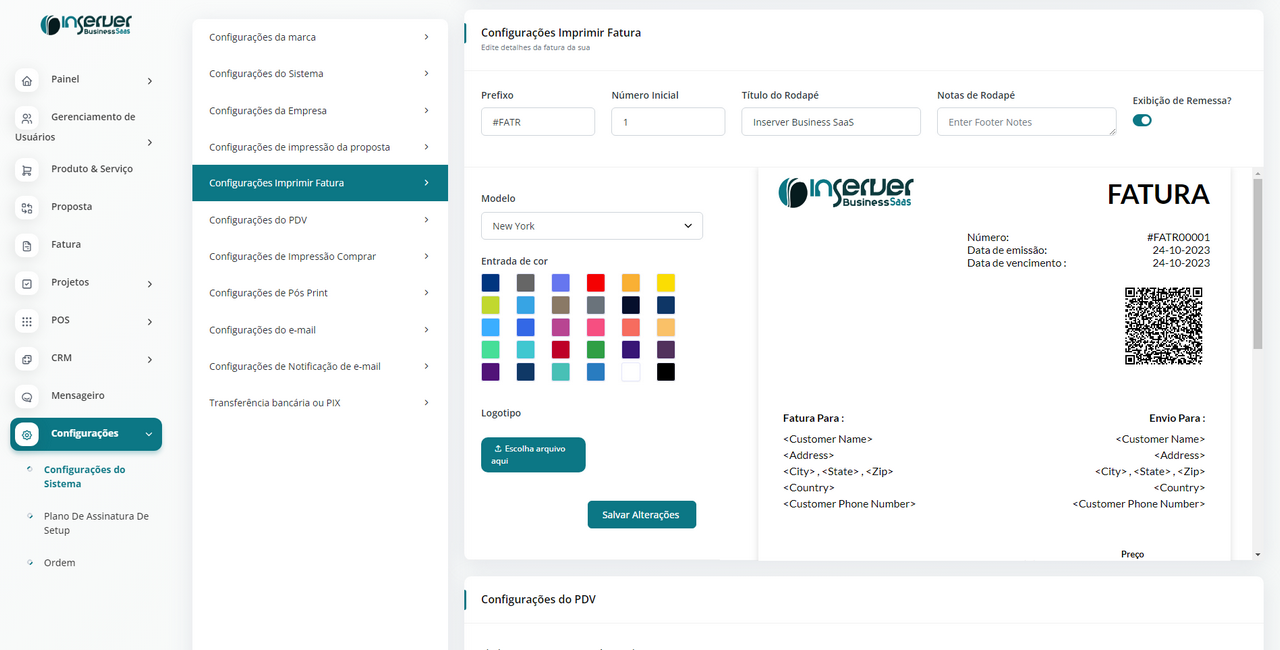The height and width of the screenshot is (650, 1280).
Task: Click the Fatura document icon
Action: click(27, 245)
